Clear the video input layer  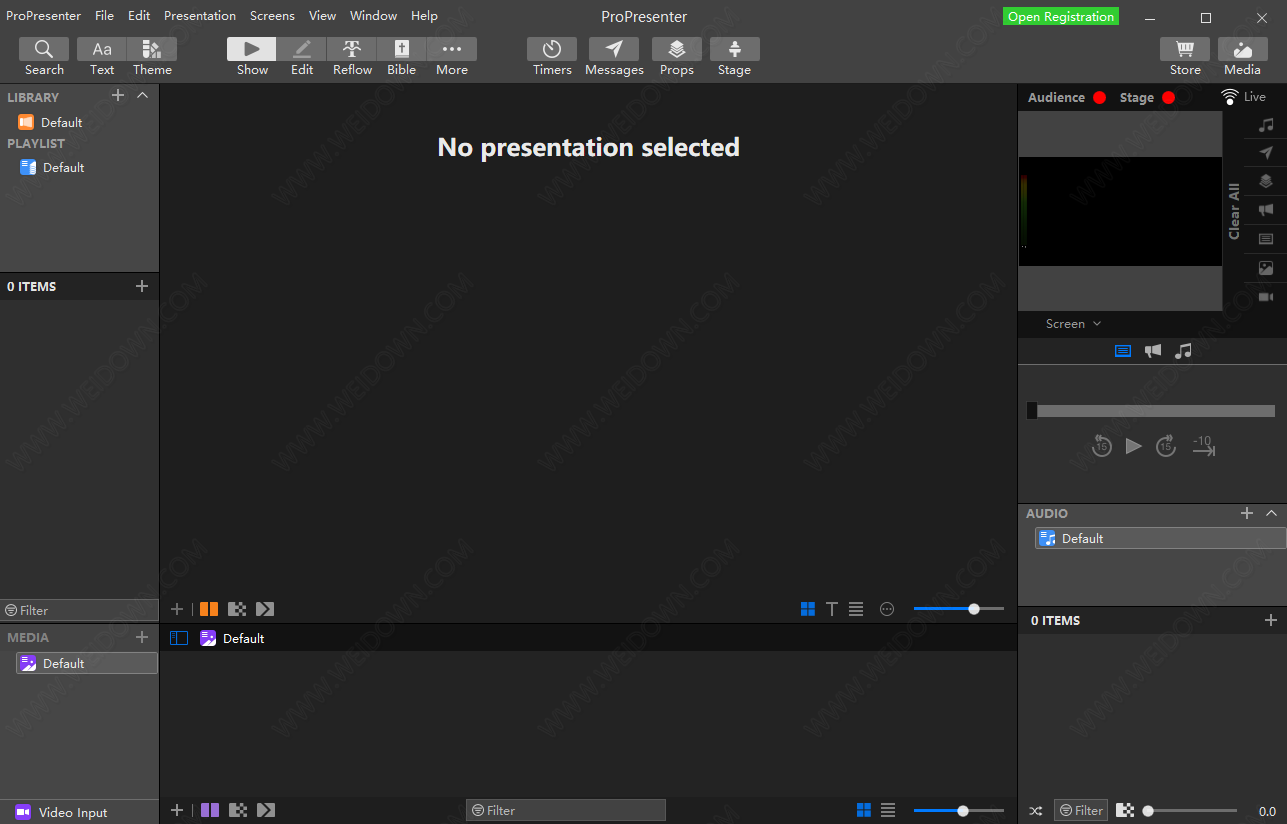tap(1266, 297)
